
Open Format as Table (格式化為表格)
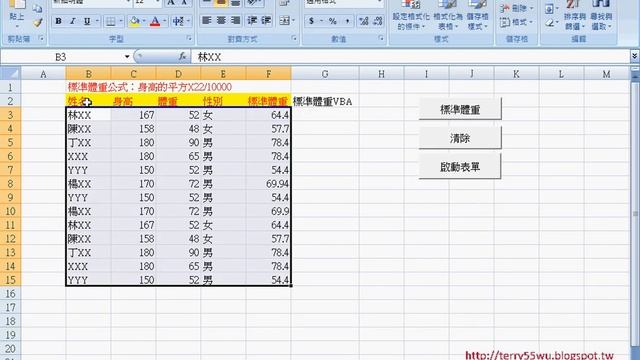[448, 15]
